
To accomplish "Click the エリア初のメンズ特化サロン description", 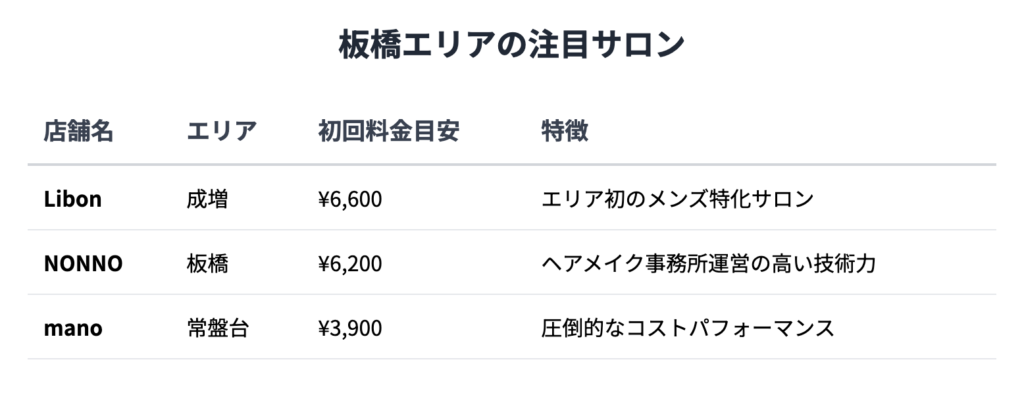I will tap(678, 199).
